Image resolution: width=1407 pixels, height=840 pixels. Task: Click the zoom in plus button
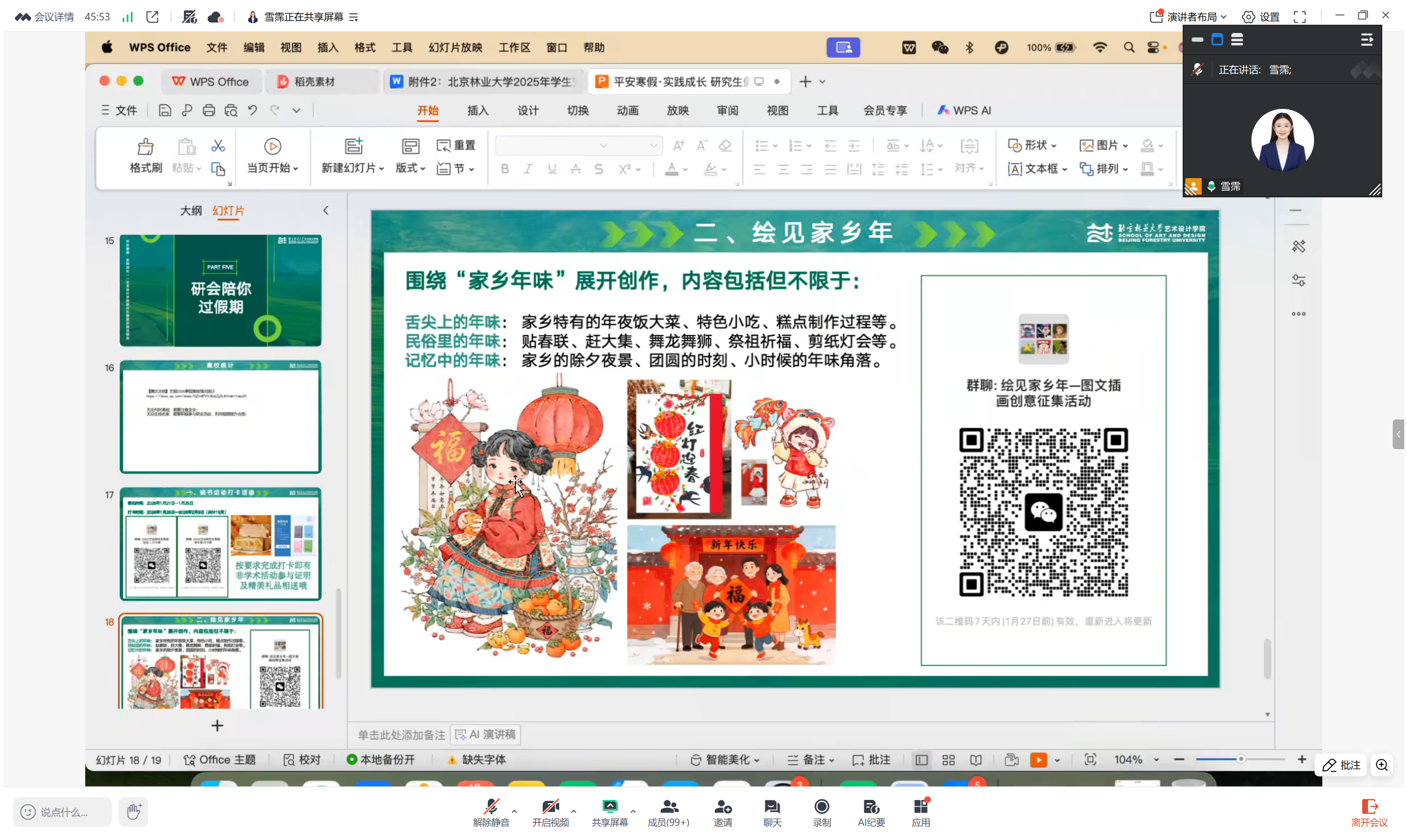(x=1303, y=760)
